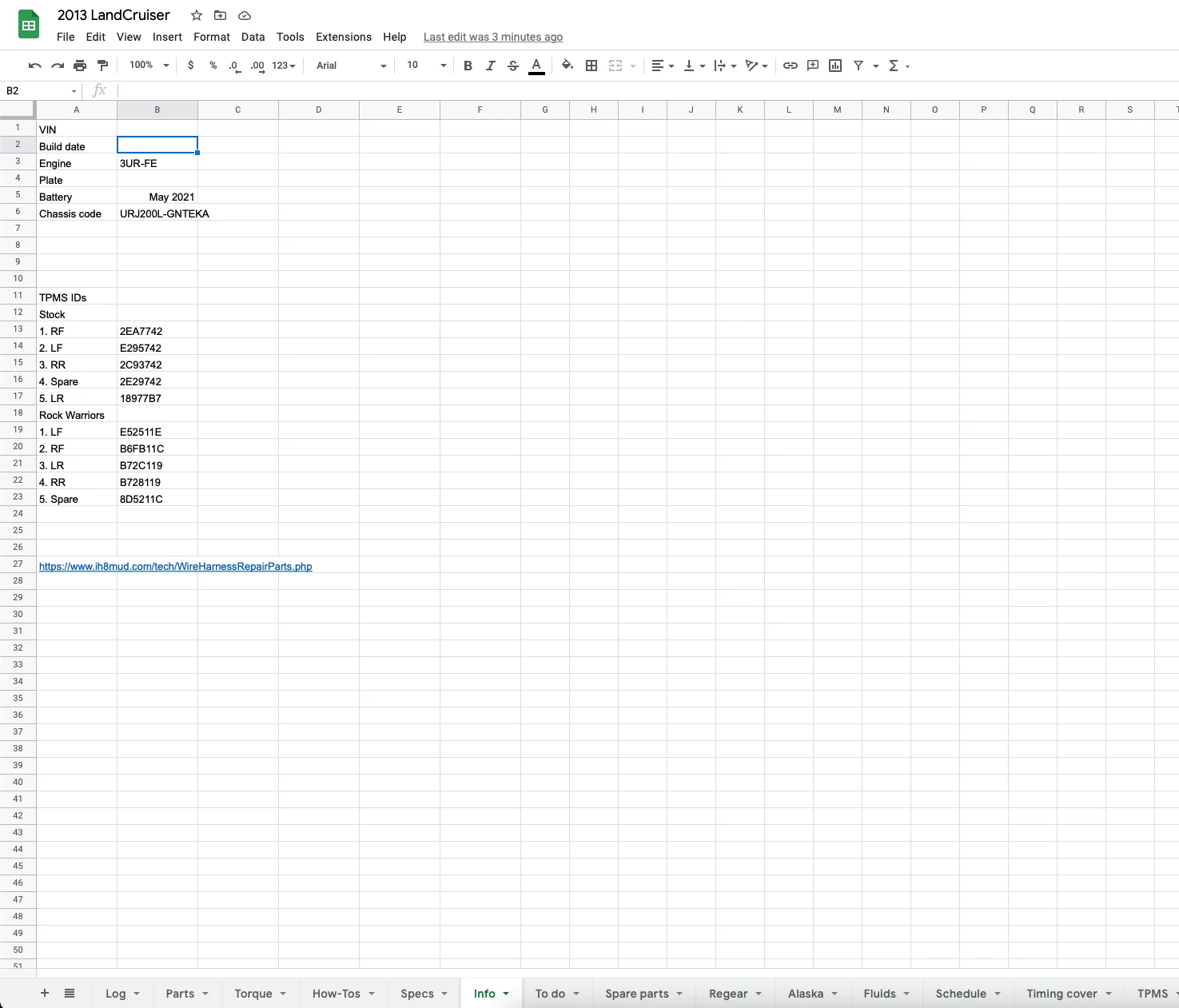
Task: Click the Redo icon
Action: click(58, 66)
